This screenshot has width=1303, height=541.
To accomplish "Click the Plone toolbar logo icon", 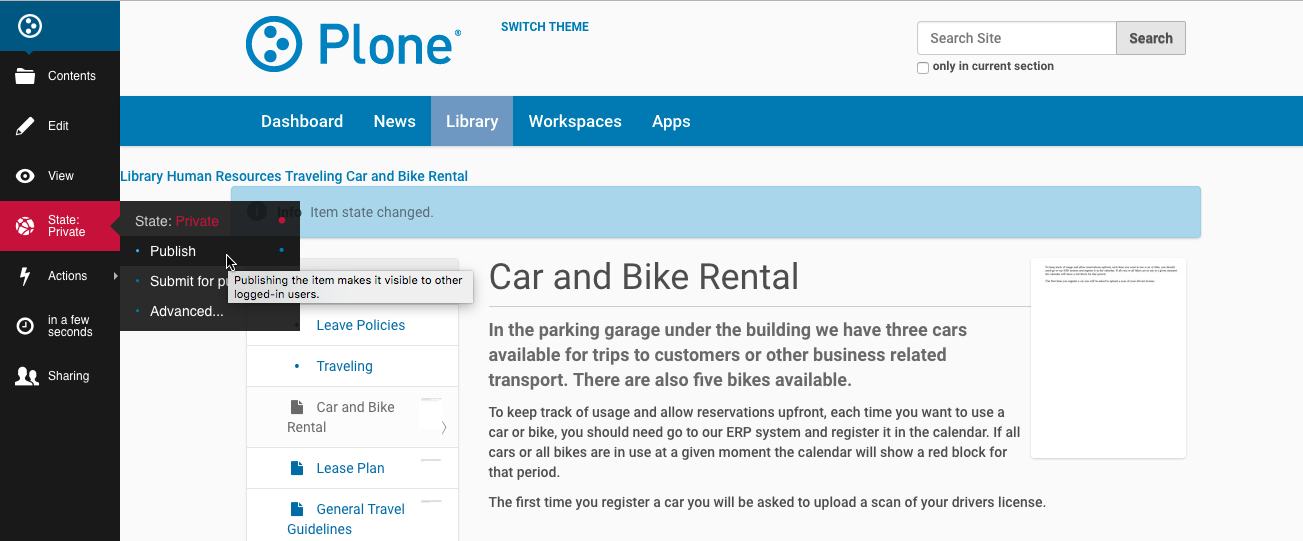I will (30, 26).
